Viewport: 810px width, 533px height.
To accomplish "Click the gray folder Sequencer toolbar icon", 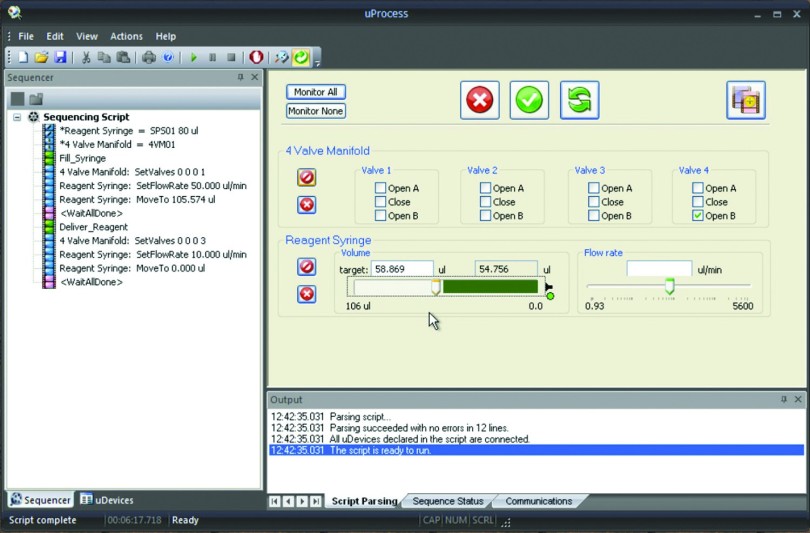I will tap(36, 98).
